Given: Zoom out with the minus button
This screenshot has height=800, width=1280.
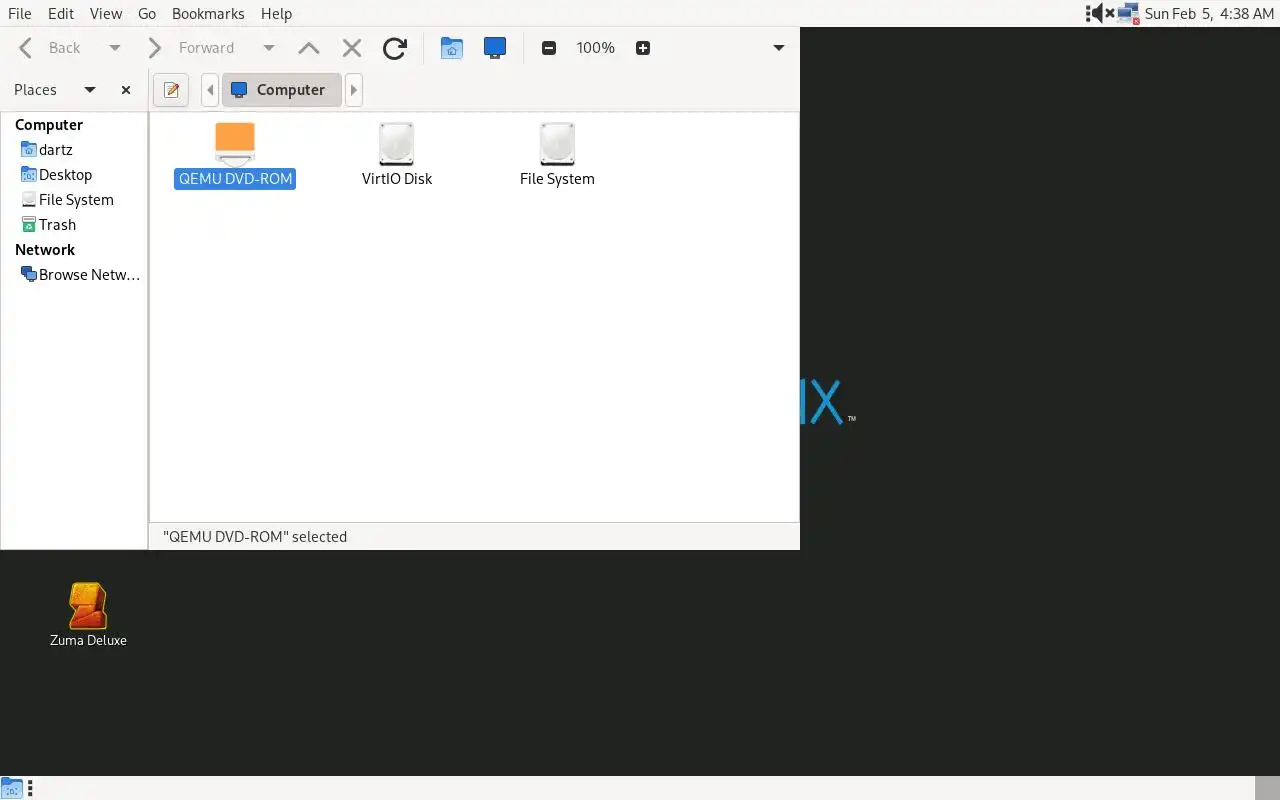Looking at the screenshot, I should [x=548, y=48].
